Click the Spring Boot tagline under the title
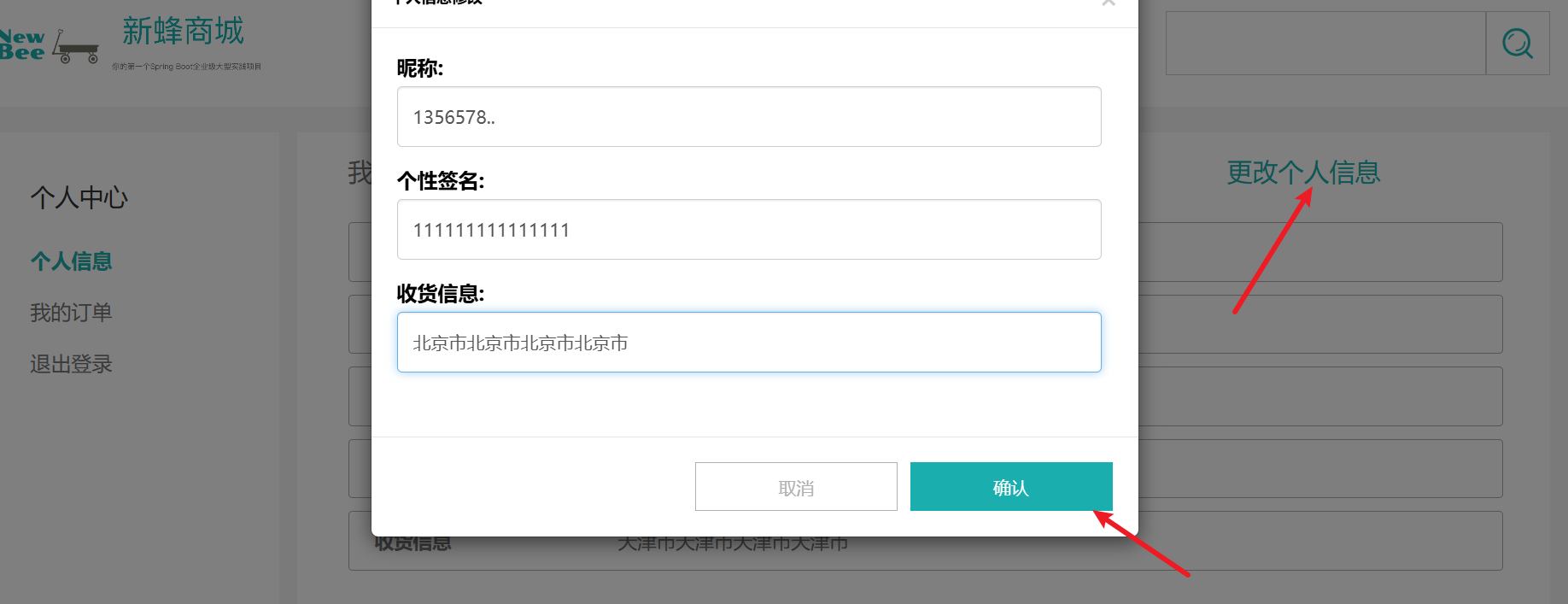This screenshot has height=604, width=1568. (x=186, y=67)
